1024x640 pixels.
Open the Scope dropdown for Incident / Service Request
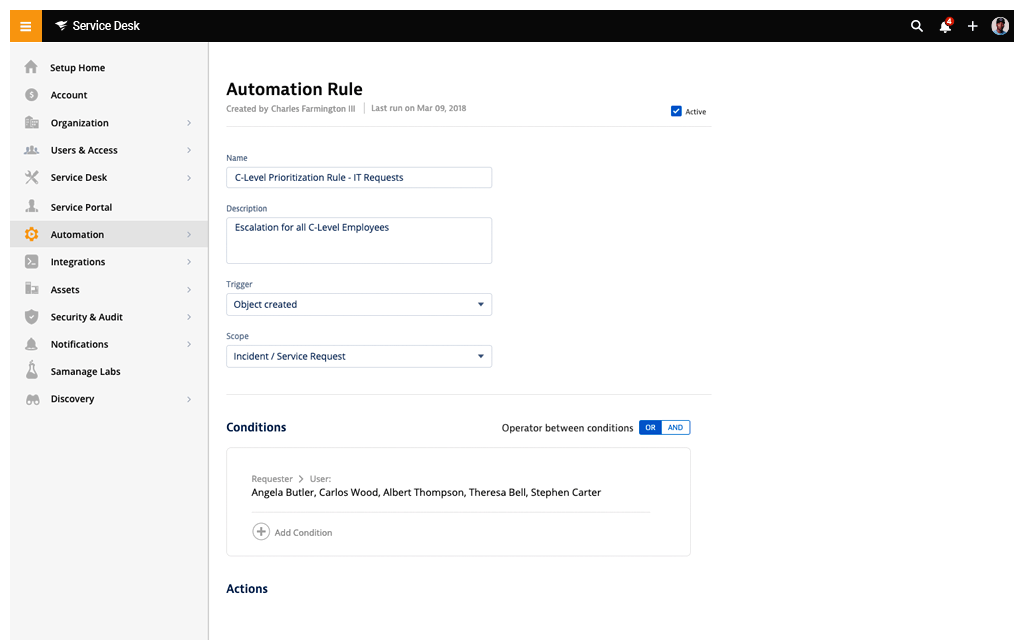tap(358, 356)
